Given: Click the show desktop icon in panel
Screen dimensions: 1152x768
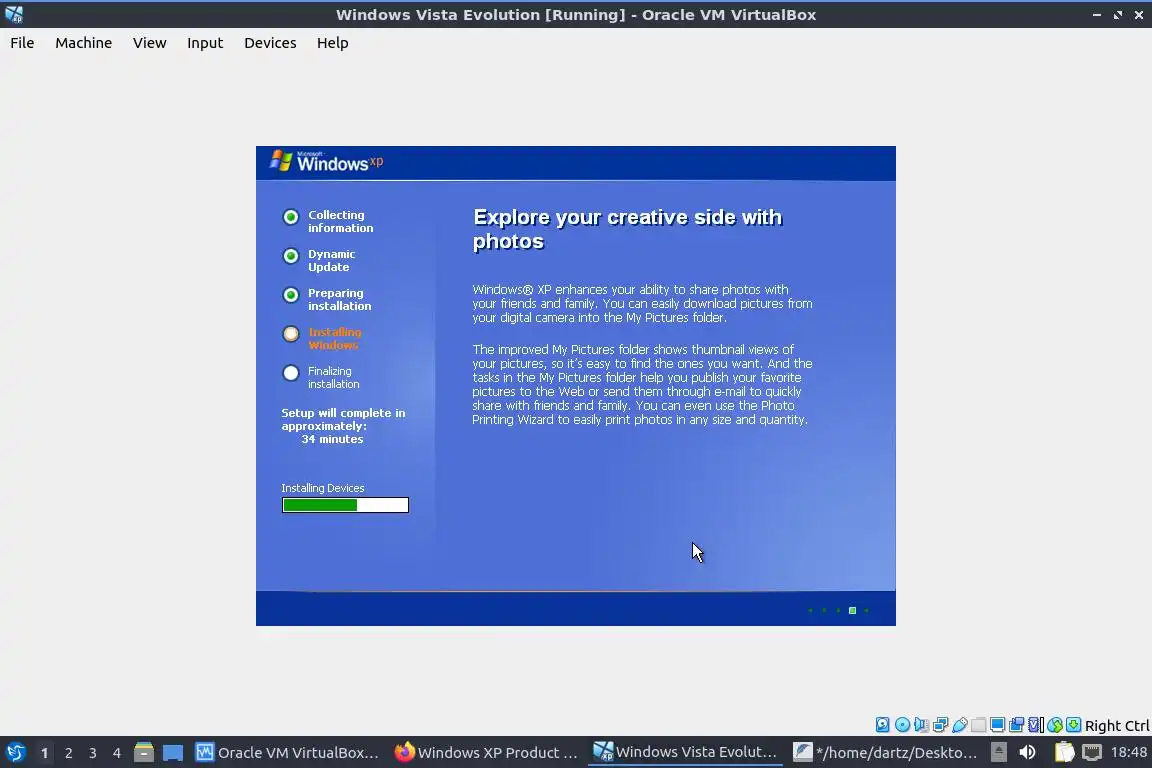Looking at the screenshot, I should click(x=173, y=753).
